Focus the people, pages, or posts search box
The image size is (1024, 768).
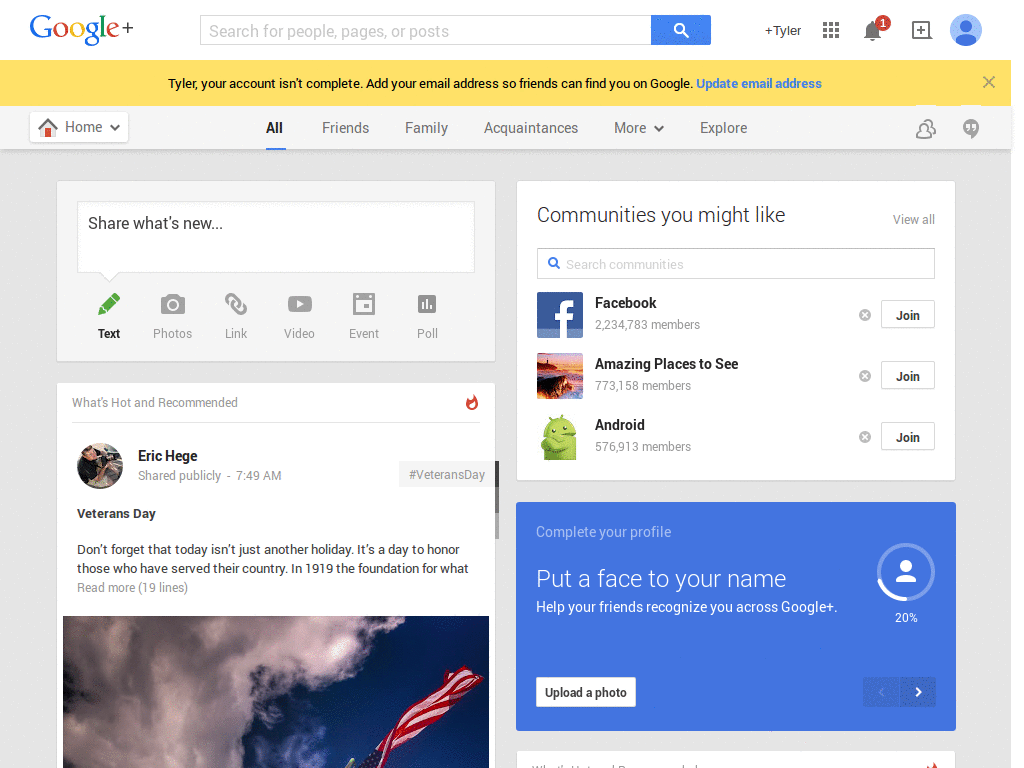click(426, 30)
